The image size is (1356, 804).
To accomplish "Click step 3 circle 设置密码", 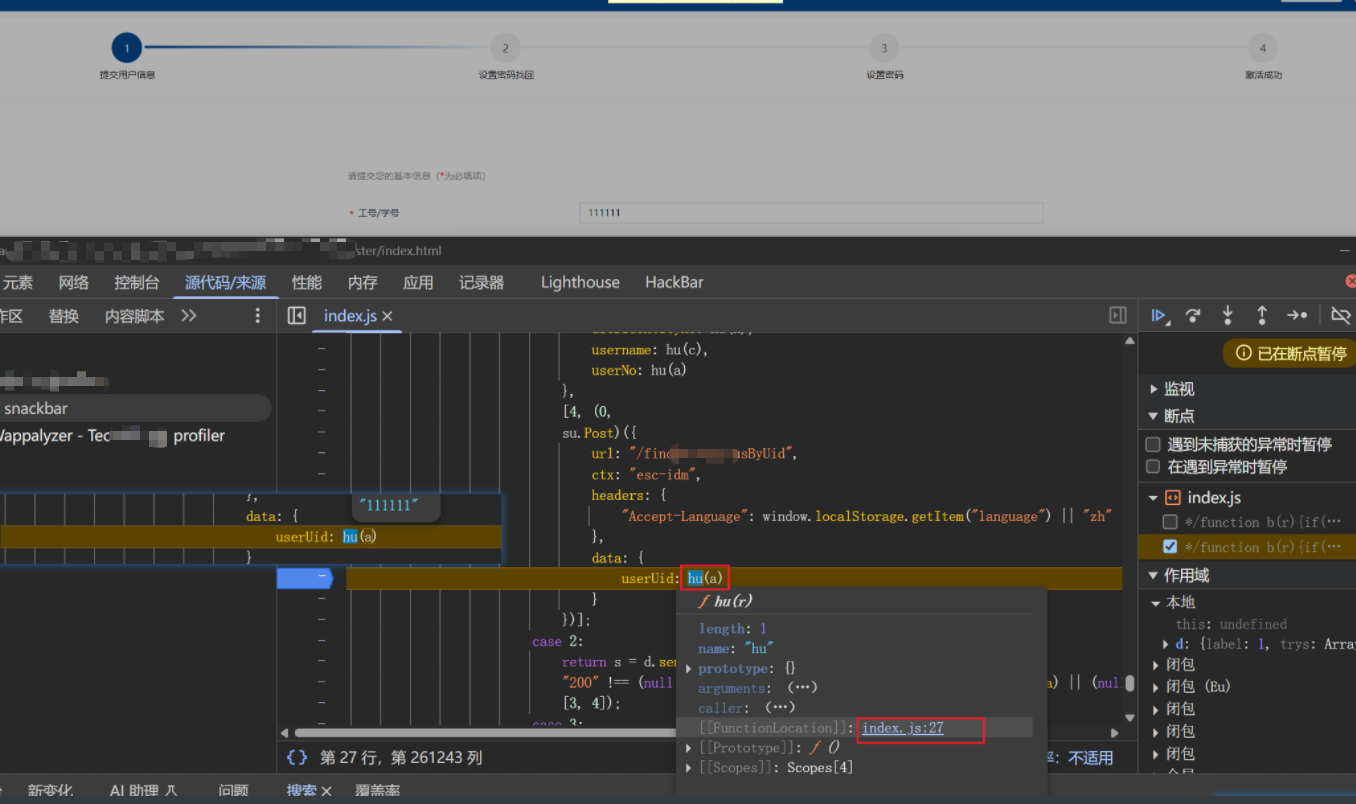I will click(884, 47).
